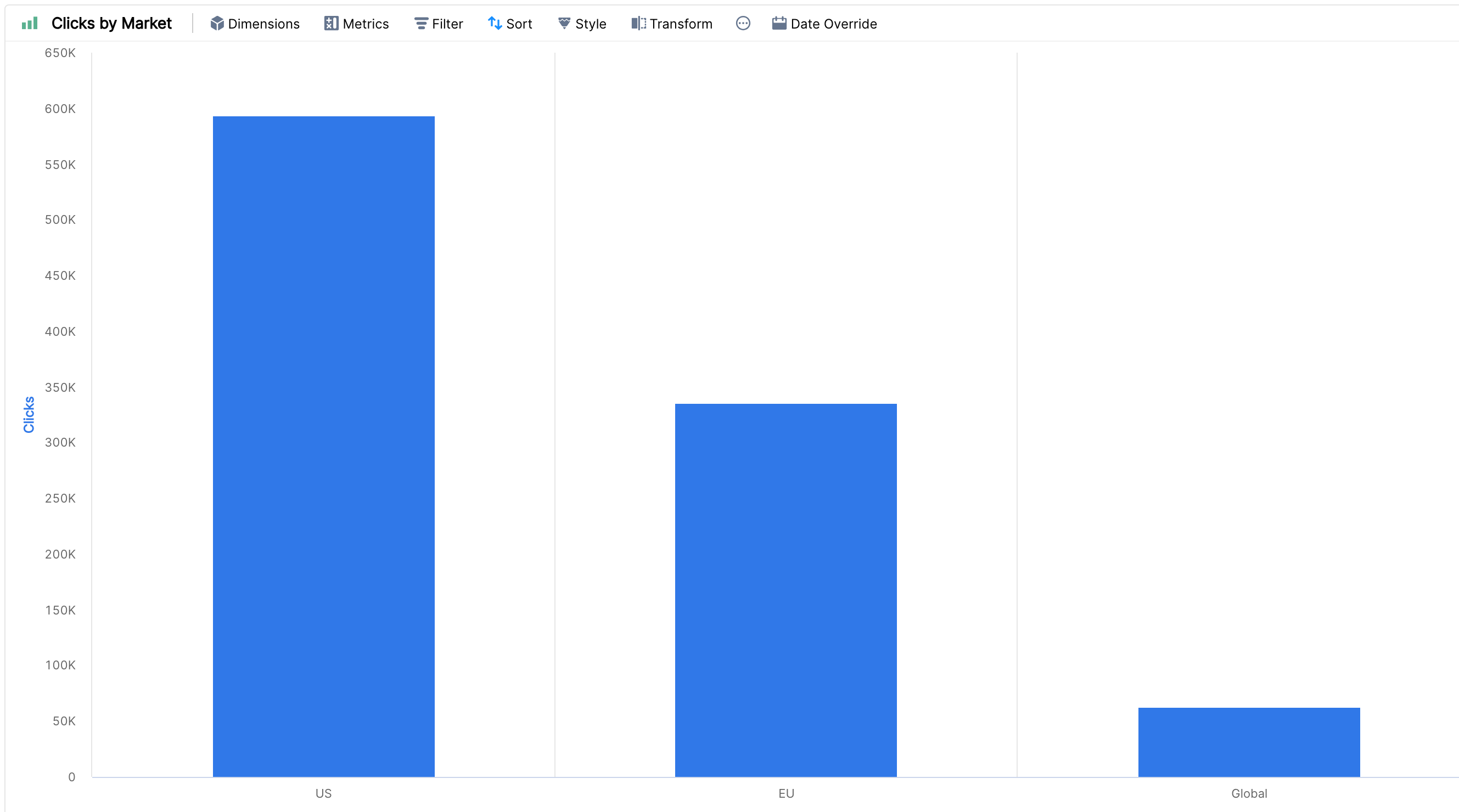Click the bar chart type icon
Image resolution: width=1459 pixels, height=812 pixels.
tap(30, 23)
